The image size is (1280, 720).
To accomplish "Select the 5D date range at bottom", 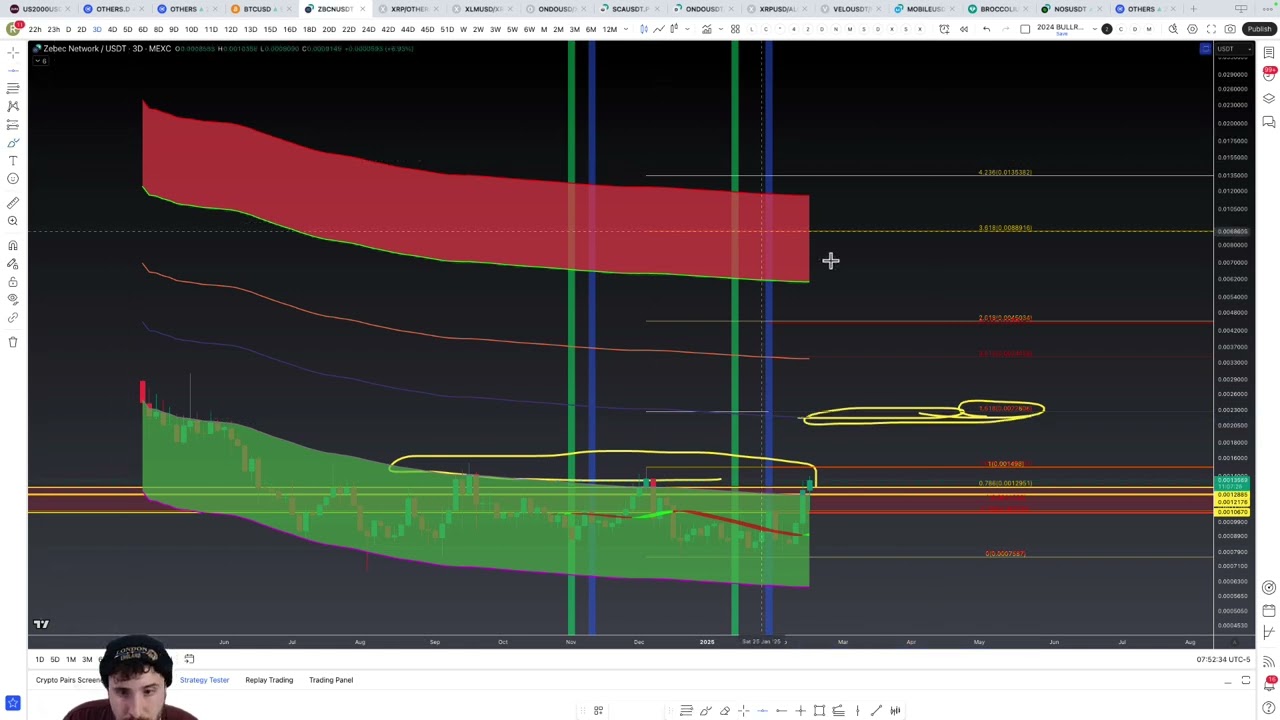I will pos(55,660).
